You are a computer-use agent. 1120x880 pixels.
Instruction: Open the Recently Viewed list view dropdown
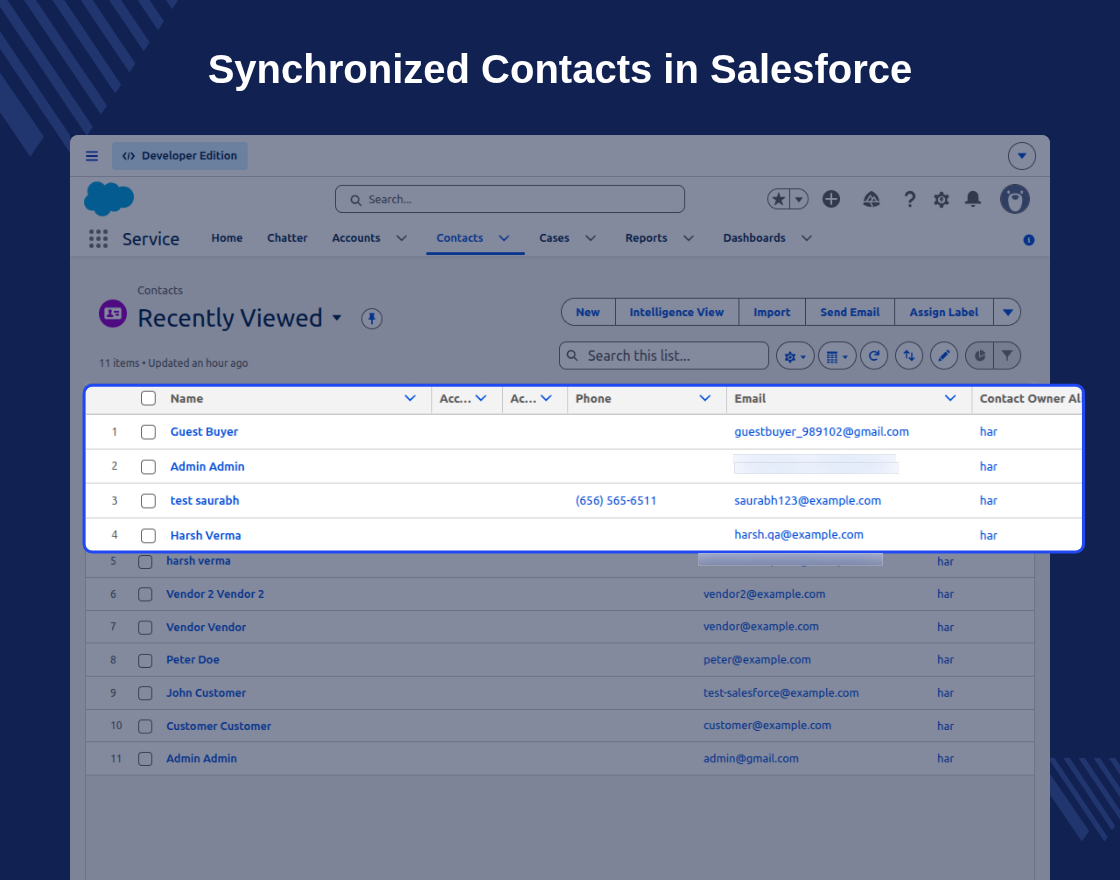pyautogui.click(x=337, y=317)
